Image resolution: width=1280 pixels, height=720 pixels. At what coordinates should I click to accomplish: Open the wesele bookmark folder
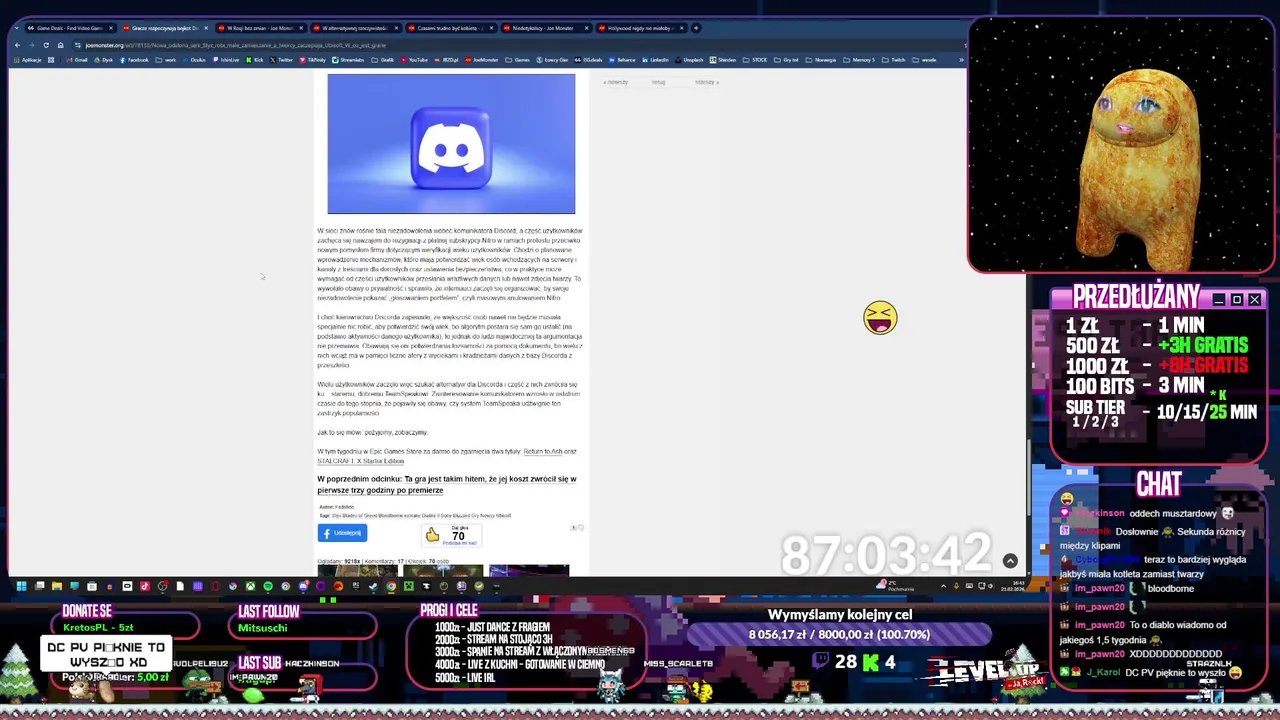click(924, 60)
